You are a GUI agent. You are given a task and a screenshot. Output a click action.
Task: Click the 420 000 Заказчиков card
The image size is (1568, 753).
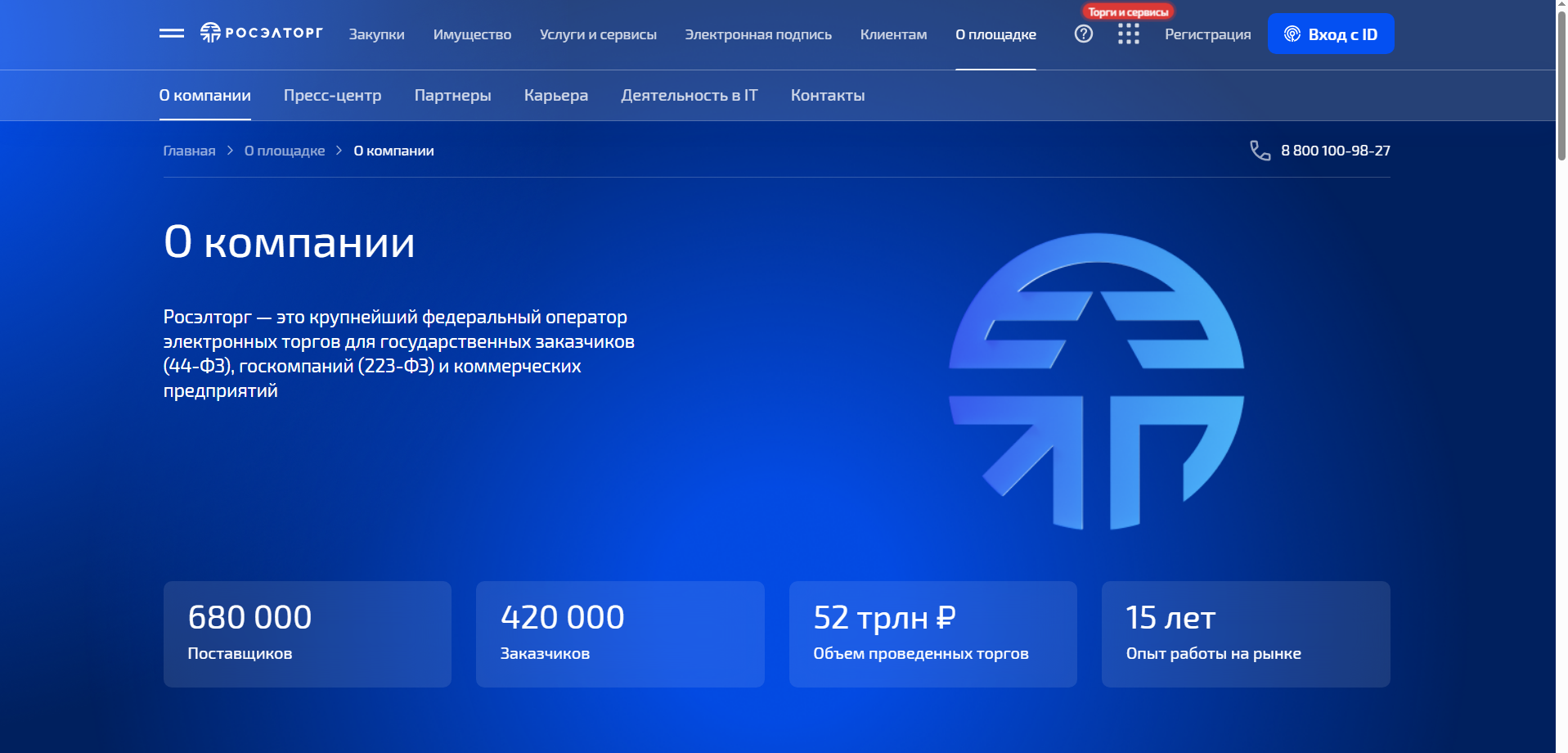[x=620, y=634]
